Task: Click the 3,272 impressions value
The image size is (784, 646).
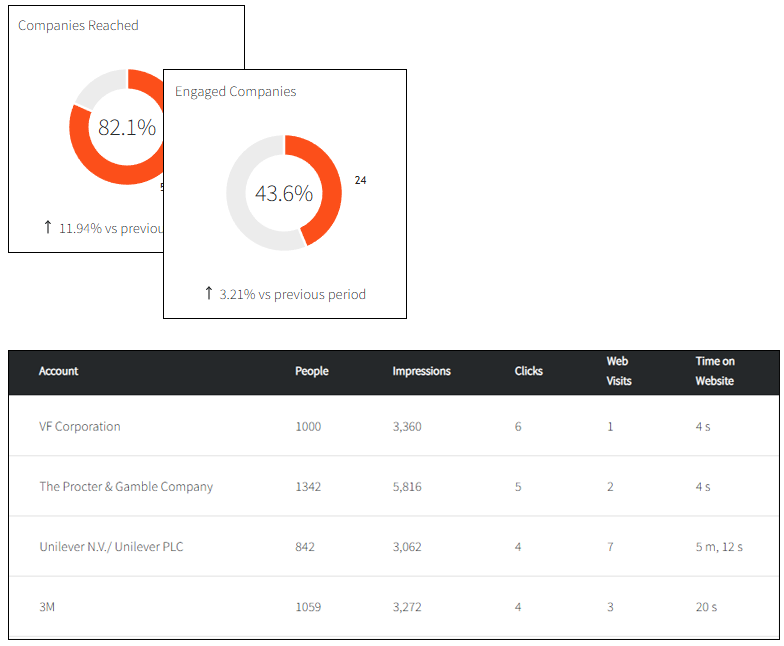Action: [407, 607]
